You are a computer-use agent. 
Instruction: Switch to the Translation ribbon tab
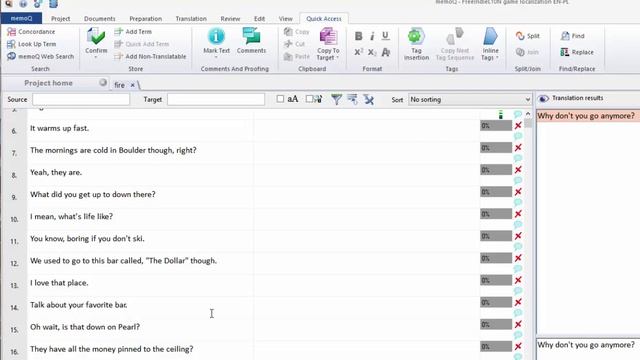pyautogui.click(x=191, y=19)
